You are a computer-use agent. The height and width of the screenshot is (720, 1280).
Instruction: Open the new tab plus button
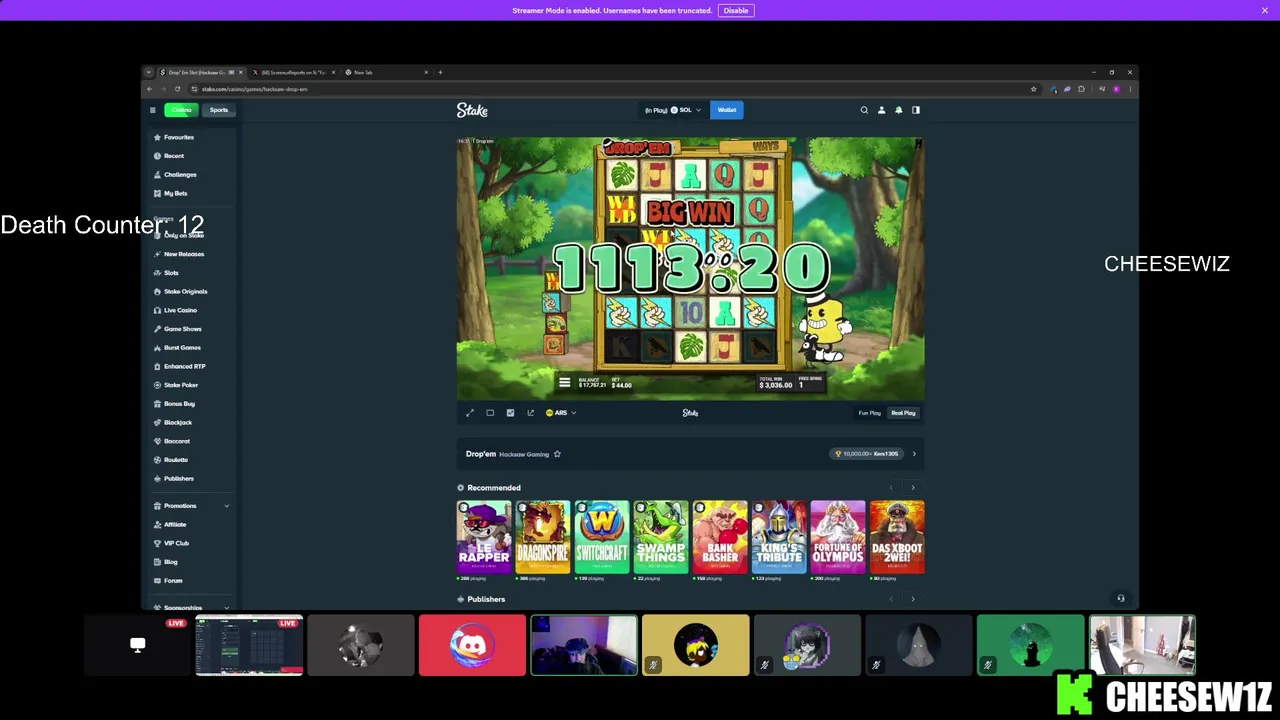point(440,72)
